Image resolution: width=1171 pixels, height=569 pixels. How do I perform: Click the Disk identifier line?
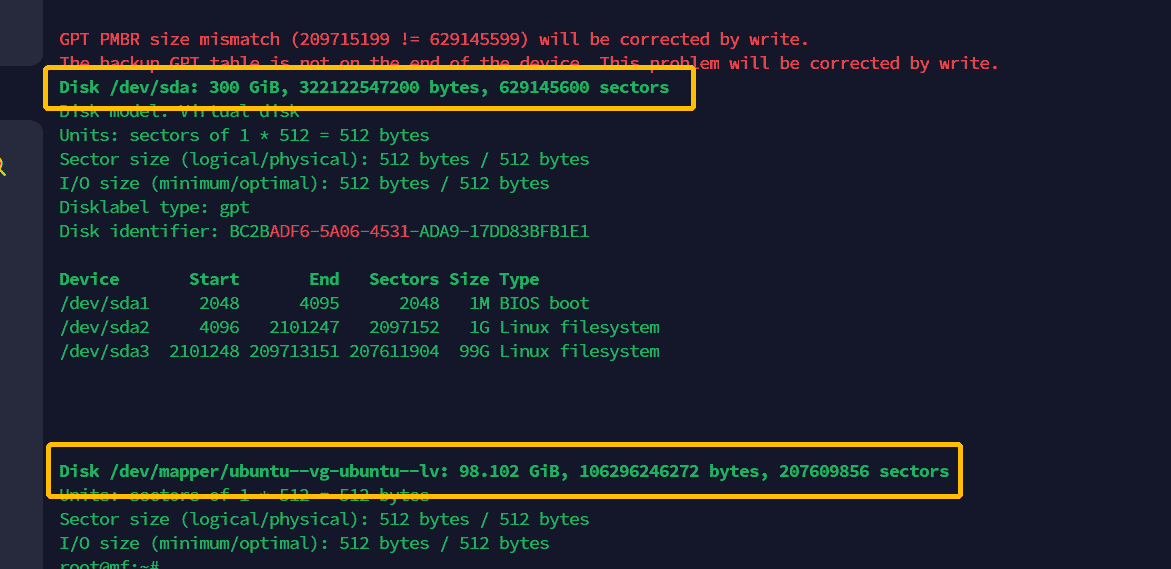pos(324,231)
